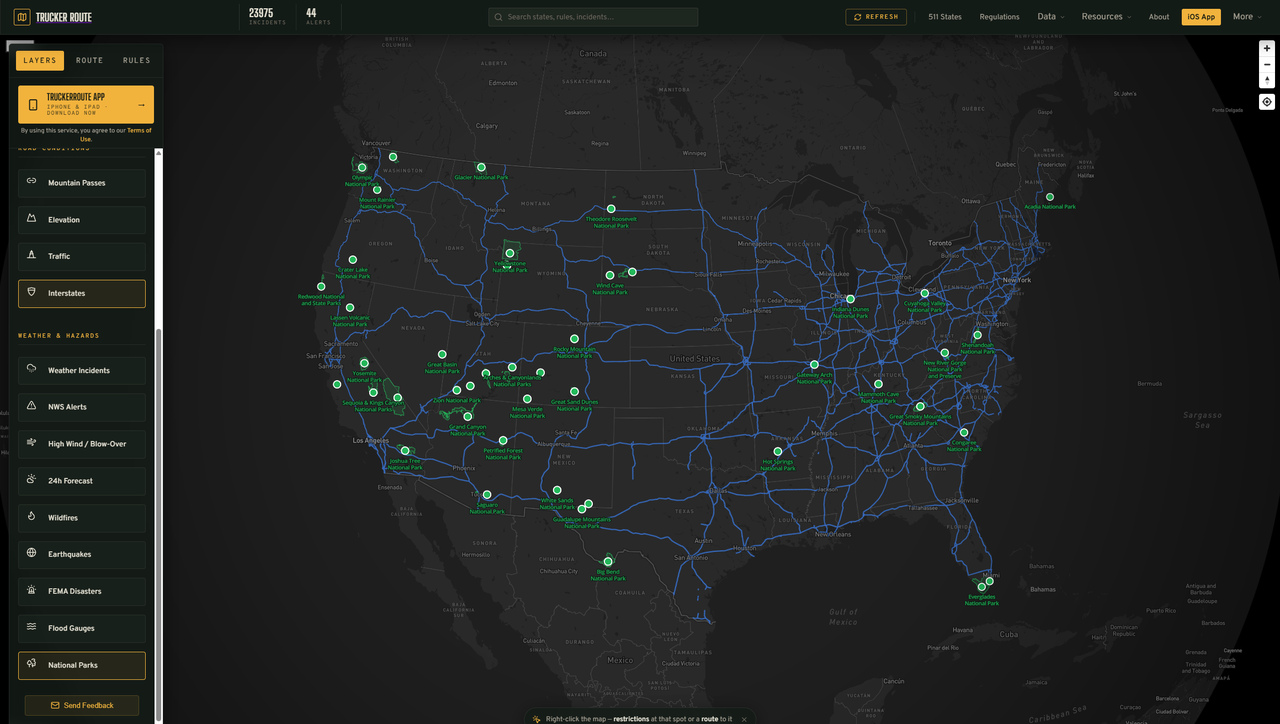
Task: Open the Crater Lake National Park marker
Action: coord(353,259)
